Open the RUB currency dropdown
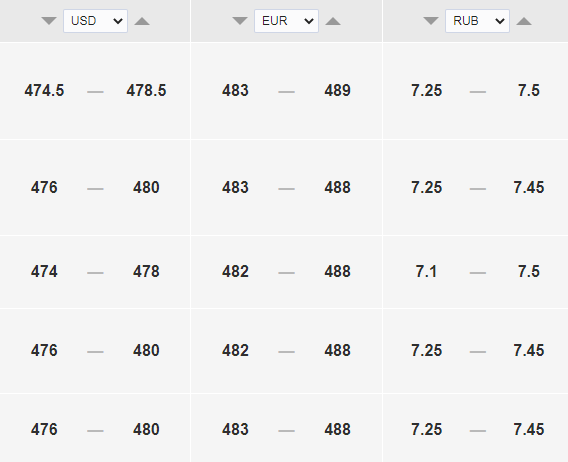The image size is (568, 462). tap(477, 21)
